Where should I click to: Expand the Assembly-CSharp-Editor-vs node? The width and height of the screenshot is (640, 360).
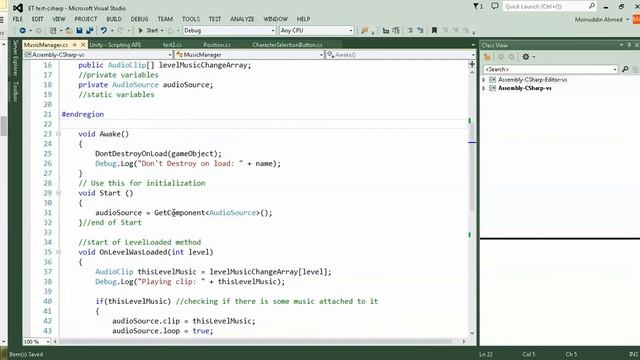[484, 80]
